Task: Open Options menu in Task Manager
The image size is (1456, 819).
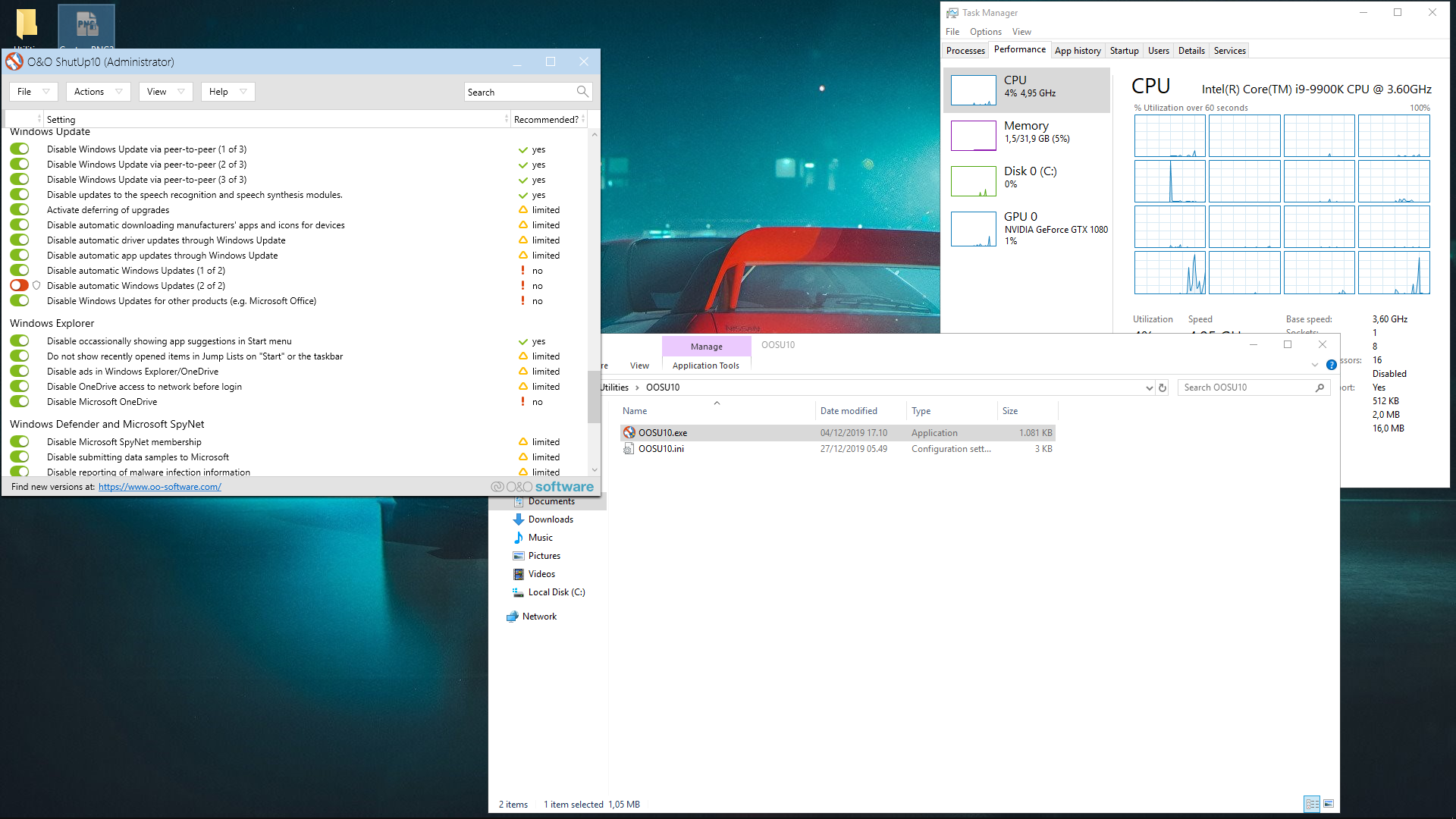Action: pyautogui.click(x=985, y=32)
